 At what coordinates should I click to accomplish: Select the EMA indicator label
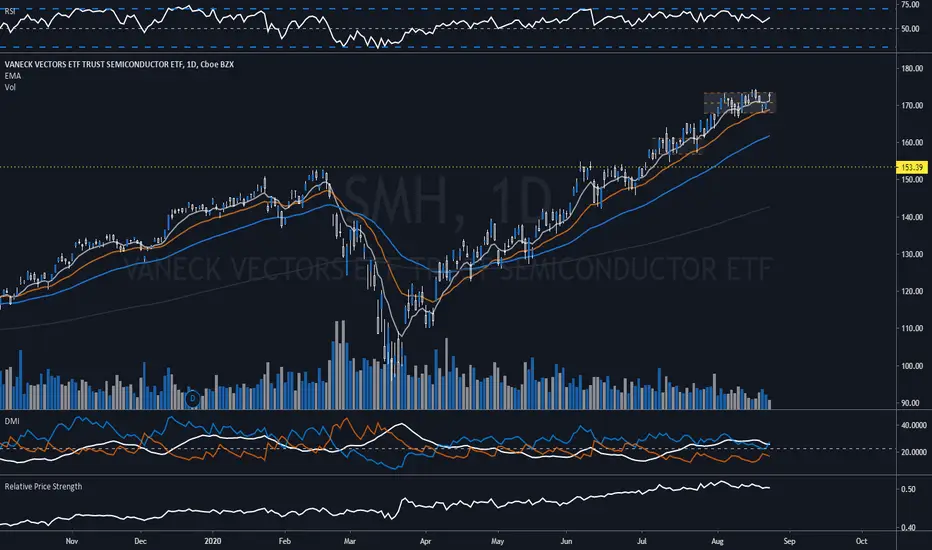pos(12,76)
